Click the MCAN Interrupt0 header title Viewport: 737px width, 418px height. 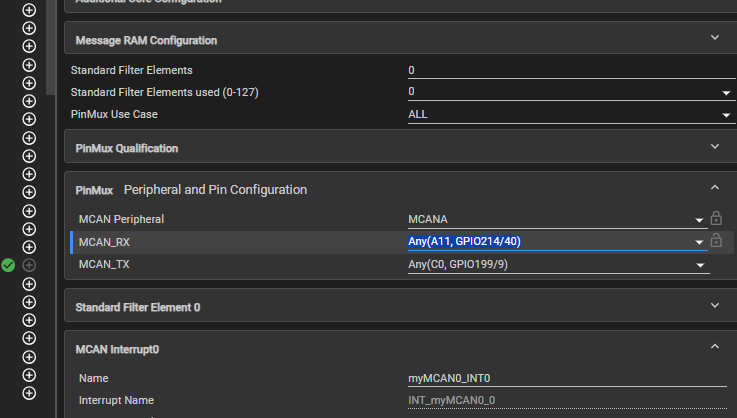pyautogui.click(x=117, y=350)
